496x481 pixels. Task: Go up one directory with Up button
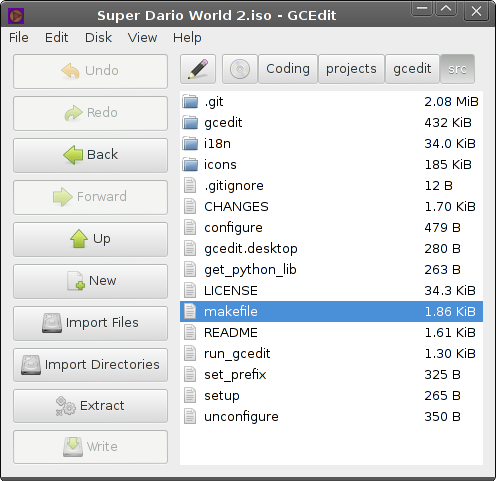[90, 239]
